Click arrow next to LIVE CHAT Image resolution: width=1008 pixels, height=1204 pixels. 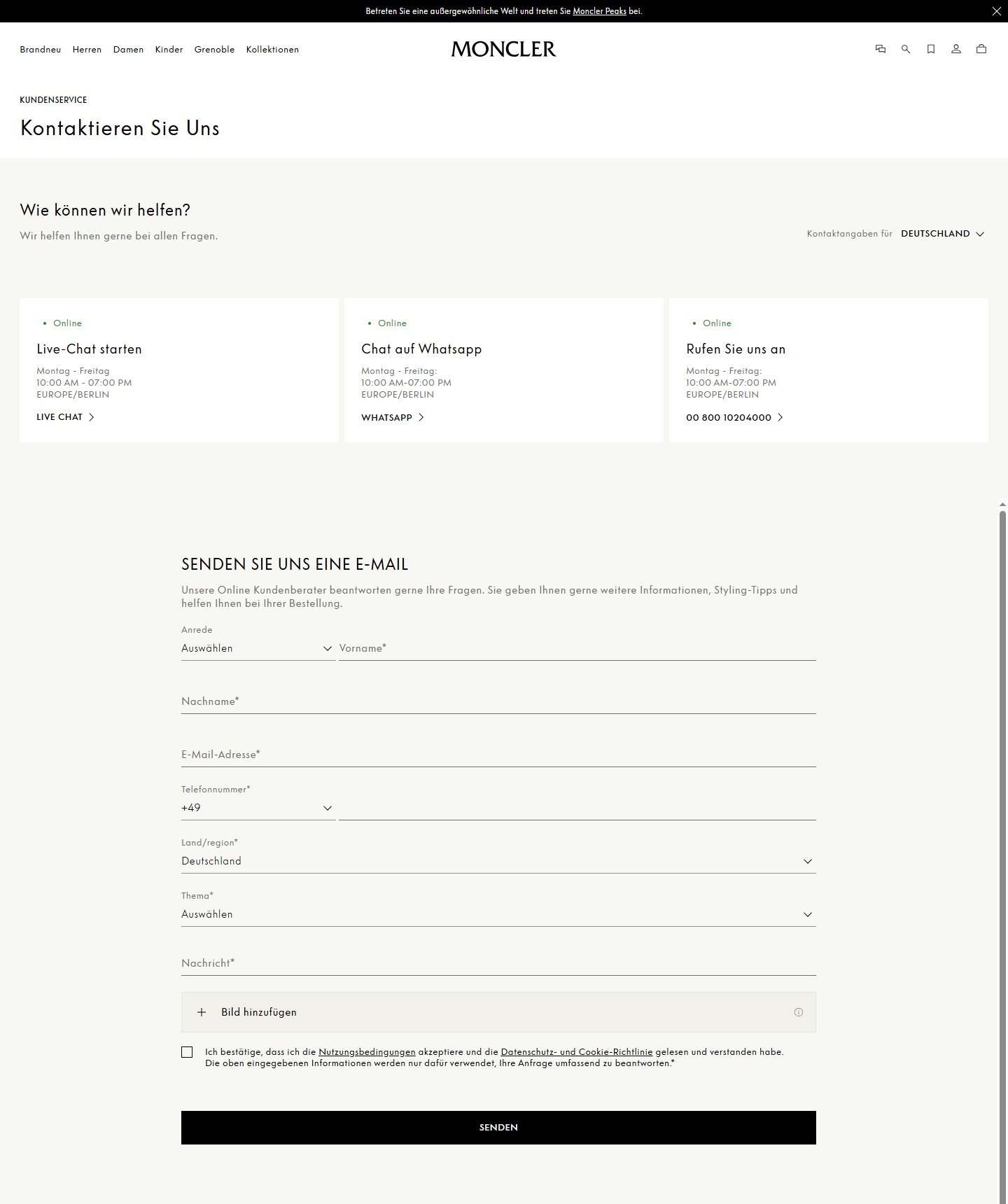point(92,417)
